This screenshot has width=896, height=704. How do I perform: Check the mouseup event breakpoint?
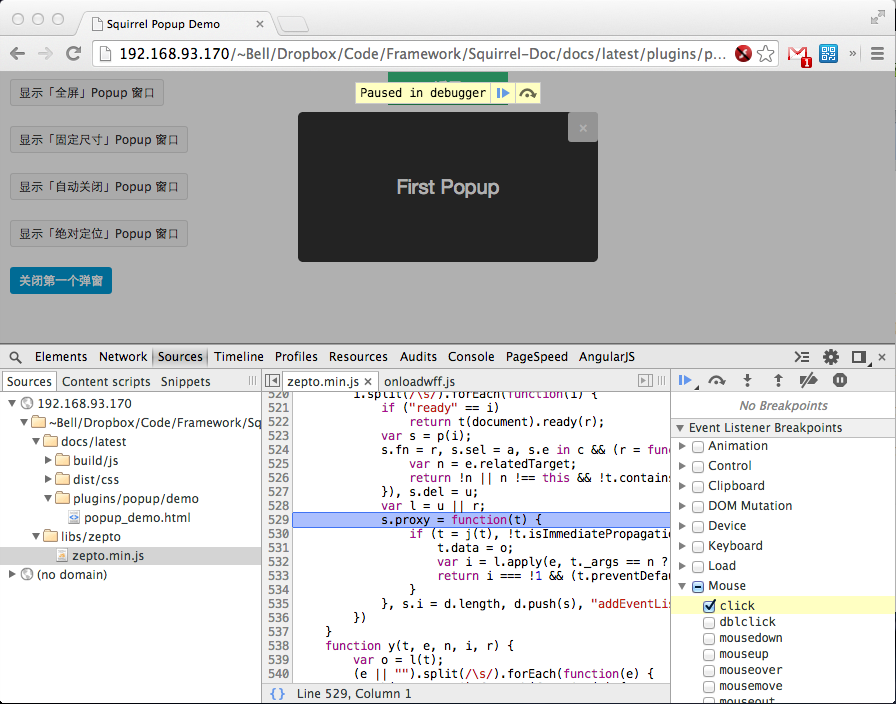pos(709,655)
